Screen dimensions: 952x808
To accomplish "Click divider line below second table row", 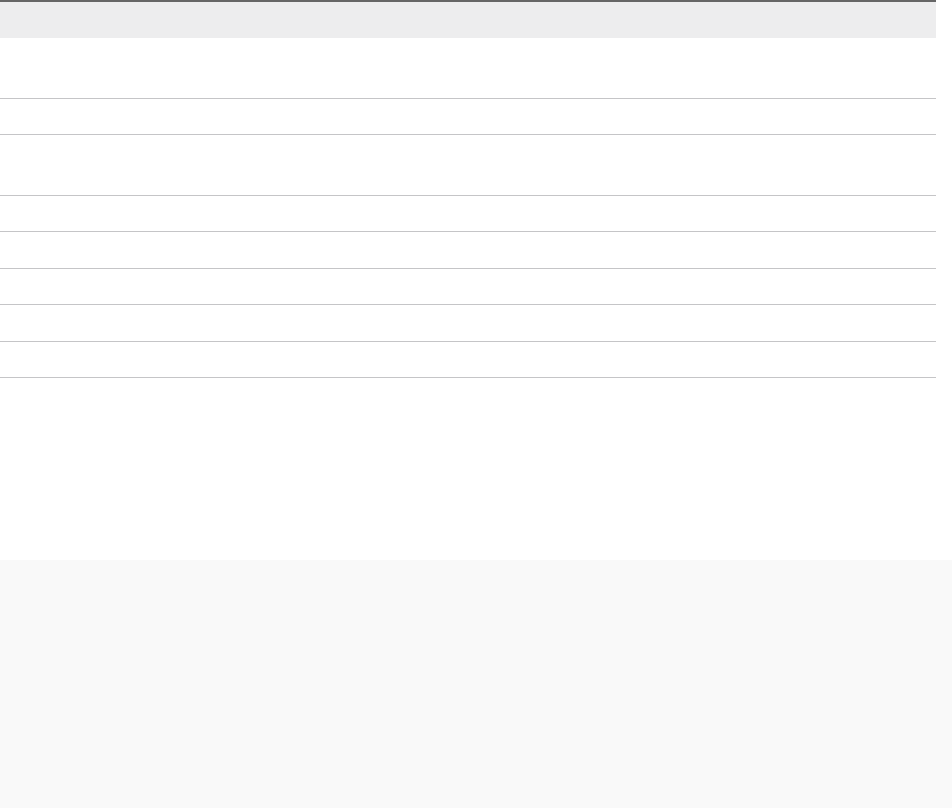I will (x=468, y=134).
